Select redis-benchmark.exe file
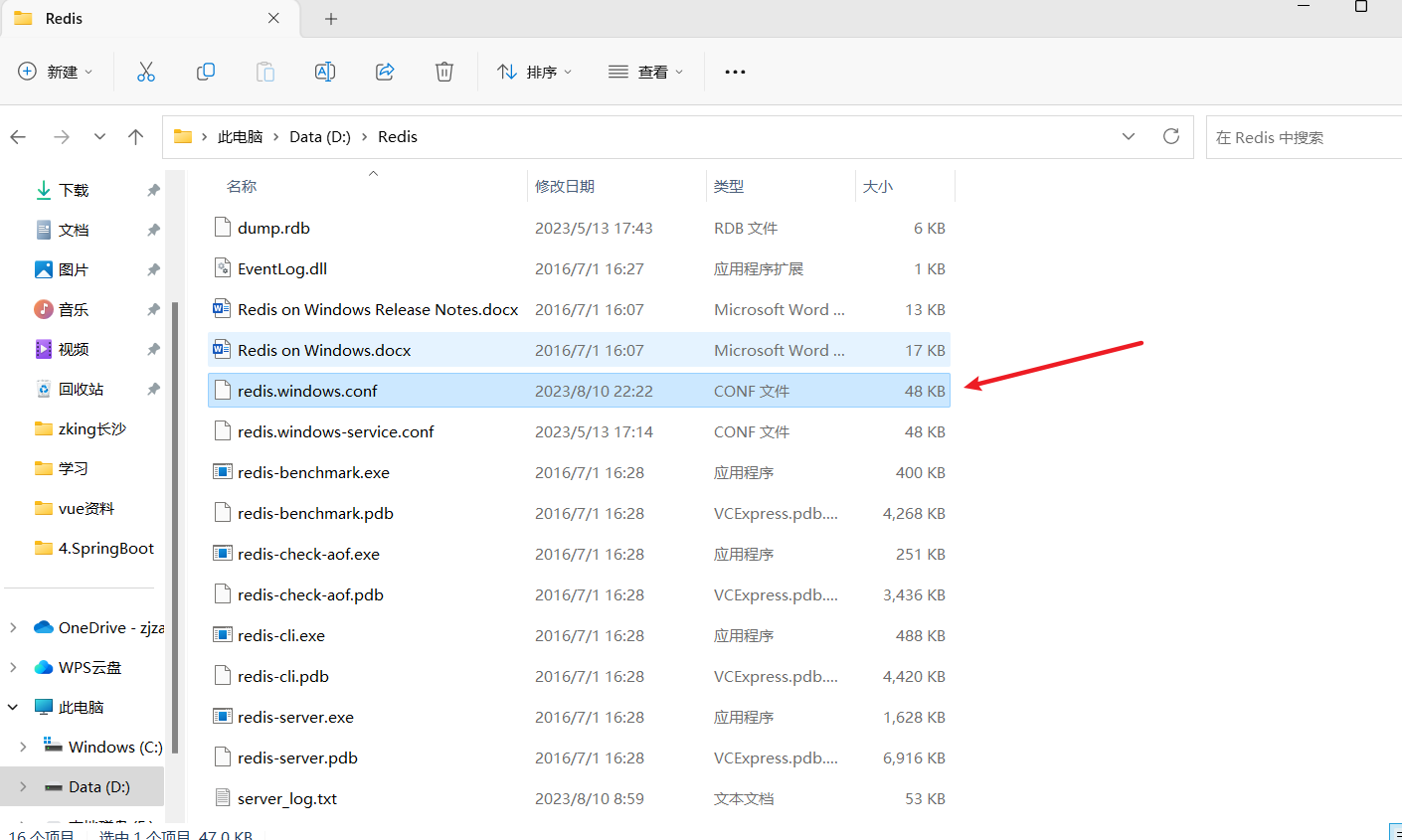The image size is (1402, 840). 579,472
